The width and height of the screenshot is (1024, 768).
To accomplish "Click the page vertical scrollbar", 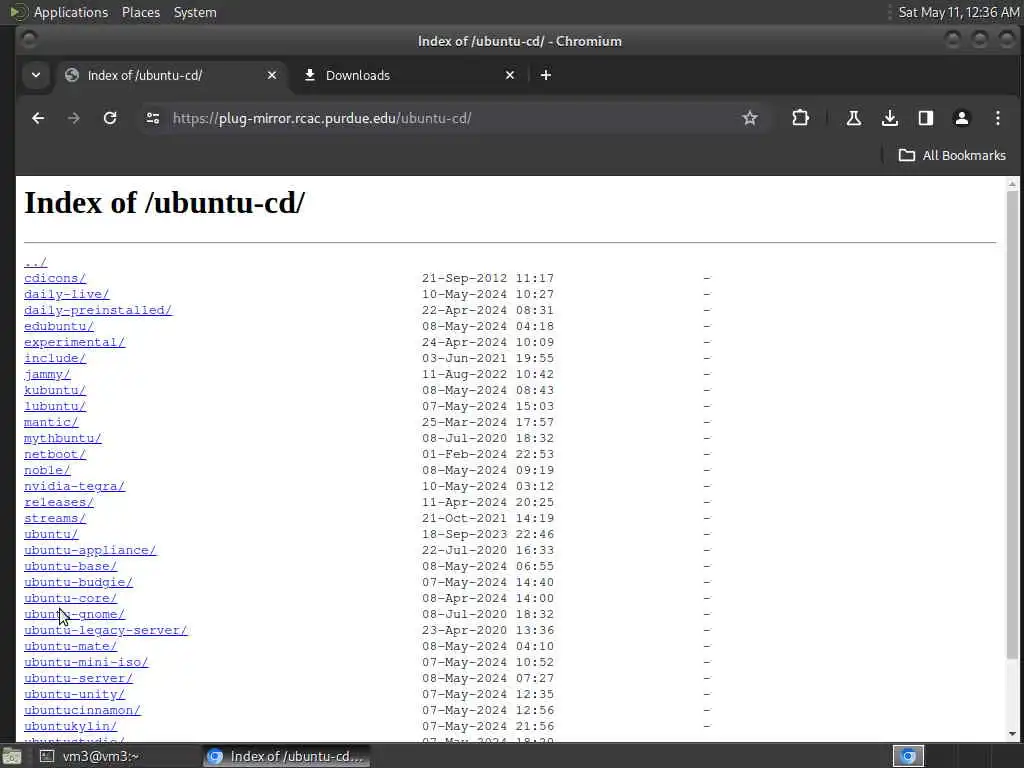I will click(x=1012, y=424).
